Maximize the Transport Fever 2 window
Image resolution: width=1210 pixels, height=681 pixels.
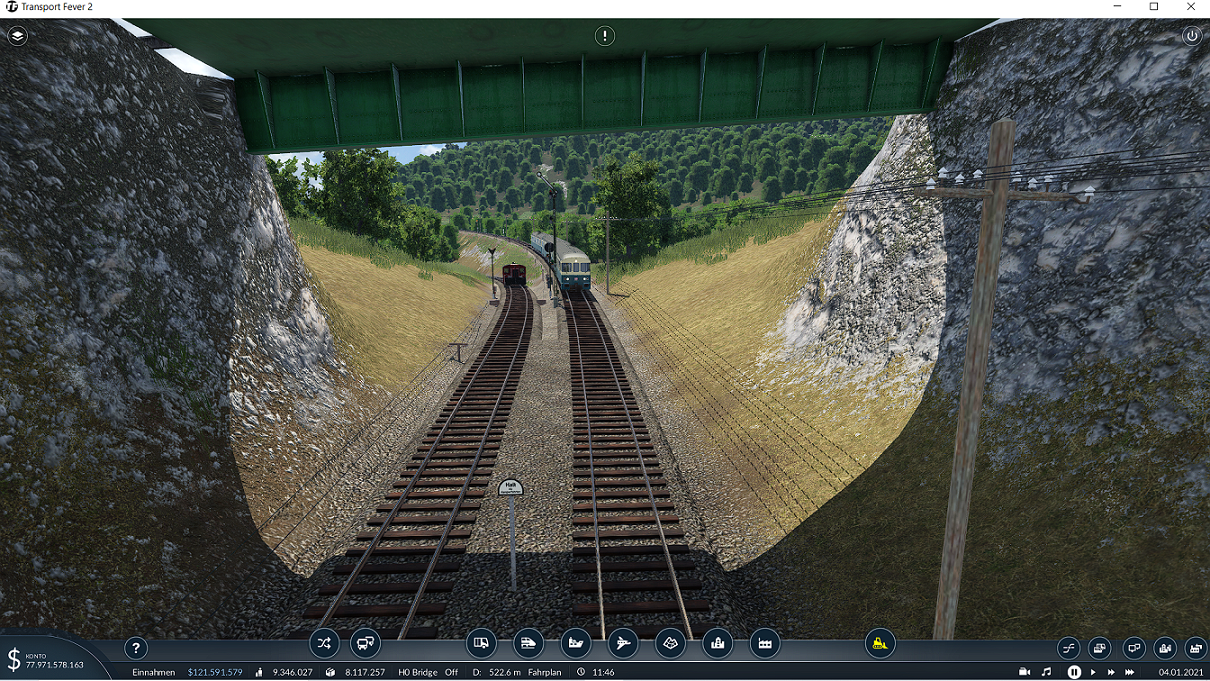(1154, 7)
